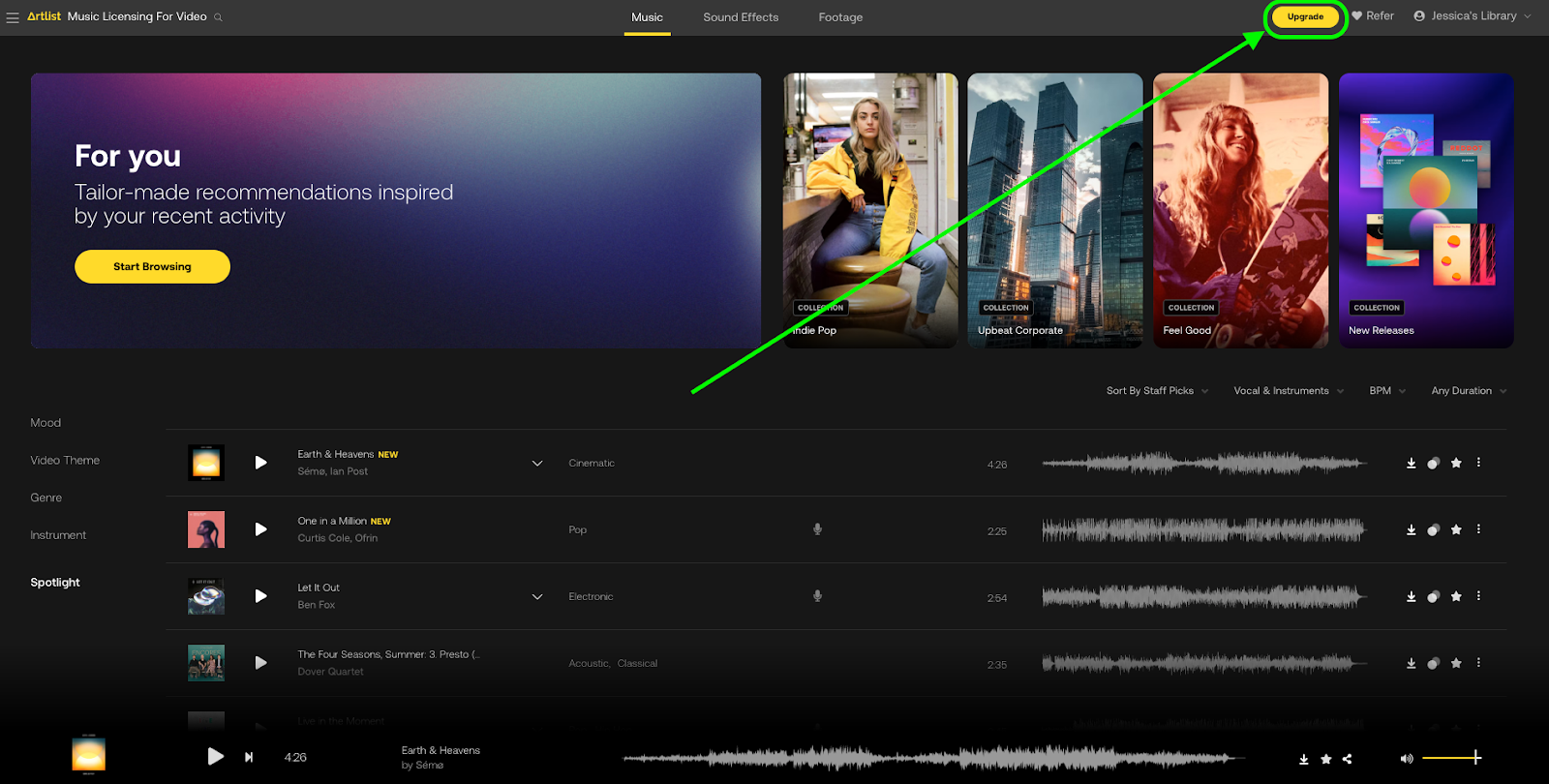Find similar songs to The Four Seasons, Summer
This screenshot has height=784, width=1549.
pyautogui.click(x=1434, y=664)
